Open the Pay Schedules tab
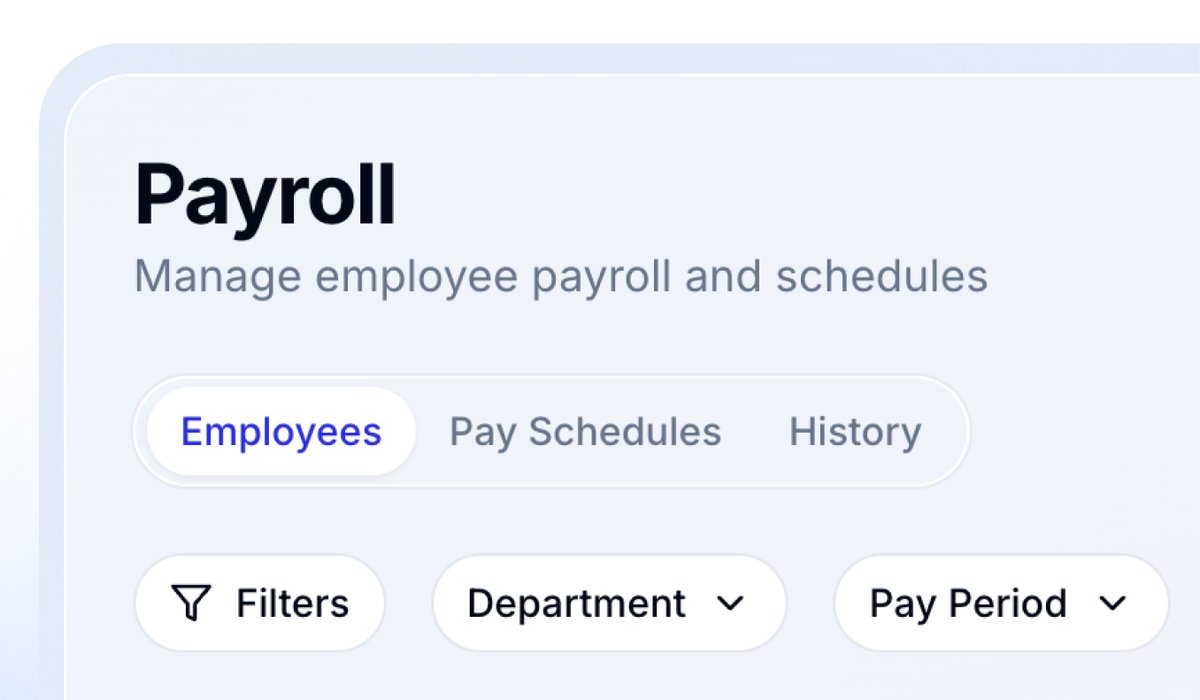Image resolution: width=1200 pixels, height=700 pixels. coord(585,432)
